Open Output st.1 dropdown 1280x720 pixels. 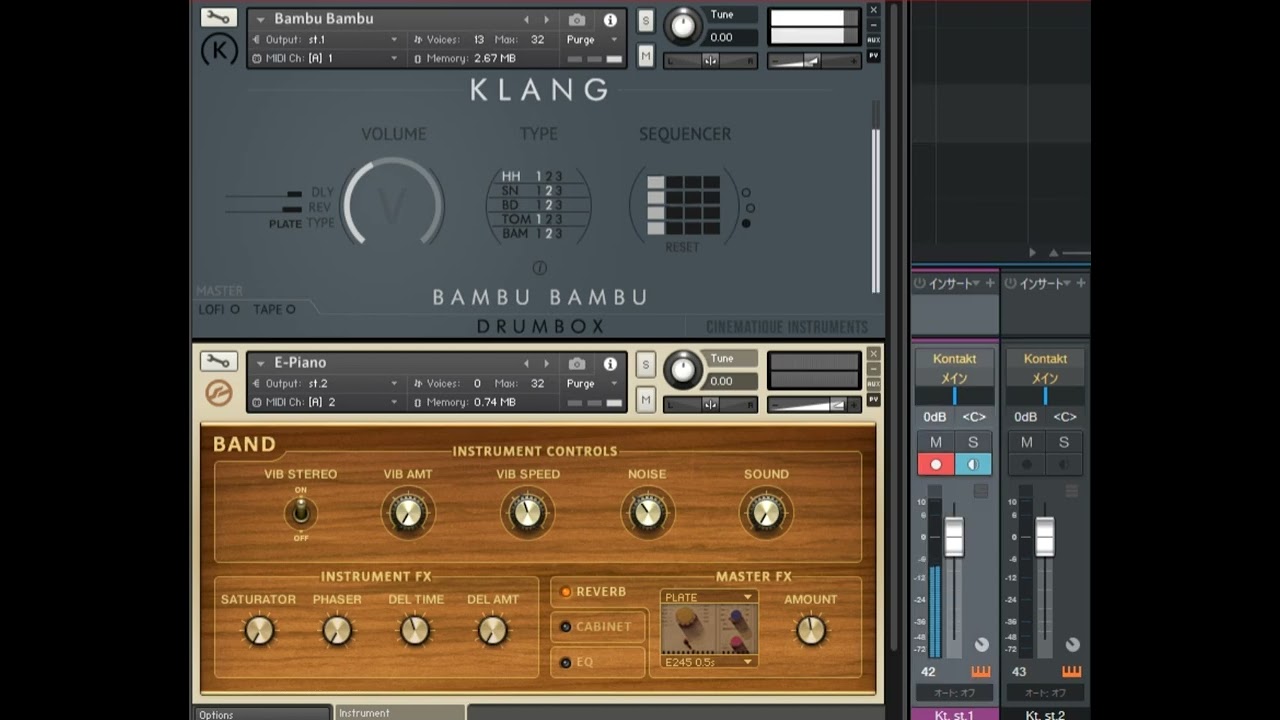tap(393, 40)
